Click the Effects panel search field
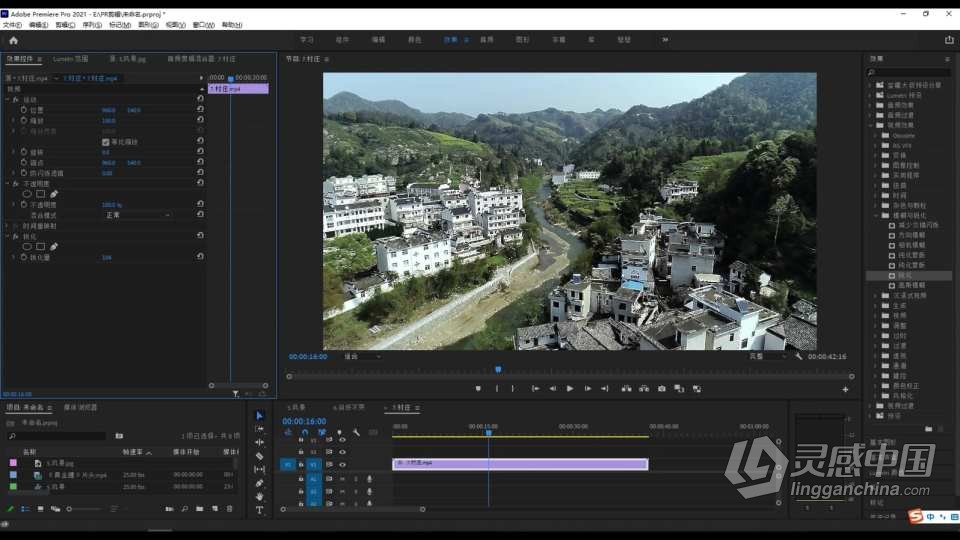960x540 pixels. click(x=909, y=73)
